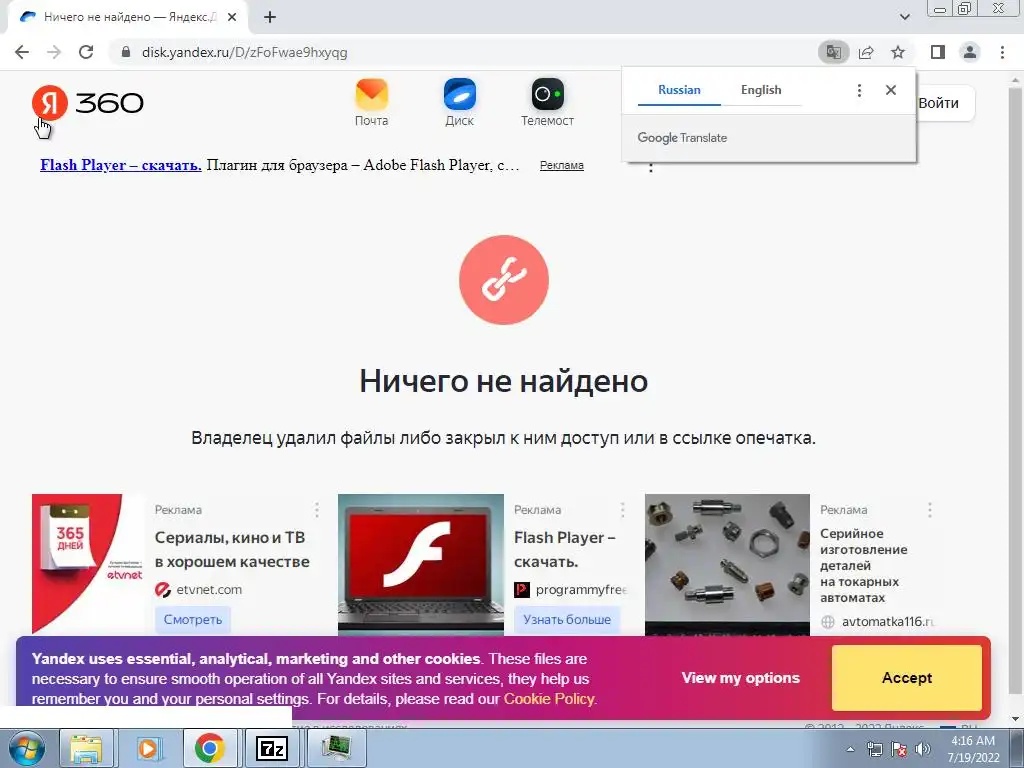This screenshot has height=768, width=1024.
Task: Open avtomatka116 ad options dots
Action: coord(930,510)
